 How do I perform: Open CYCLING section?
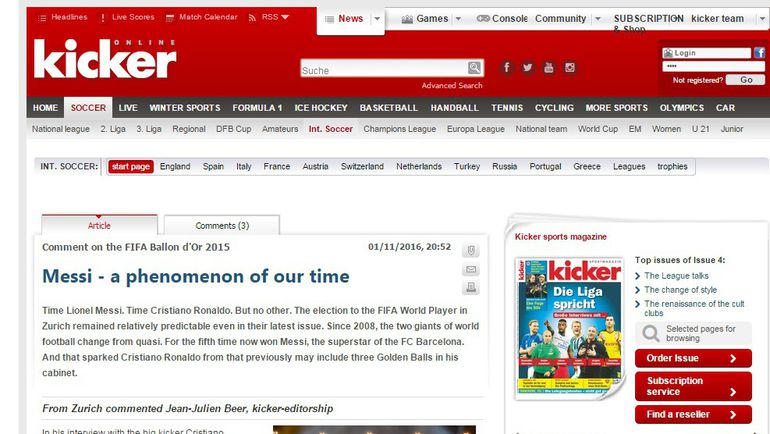[x=554, y=108]
